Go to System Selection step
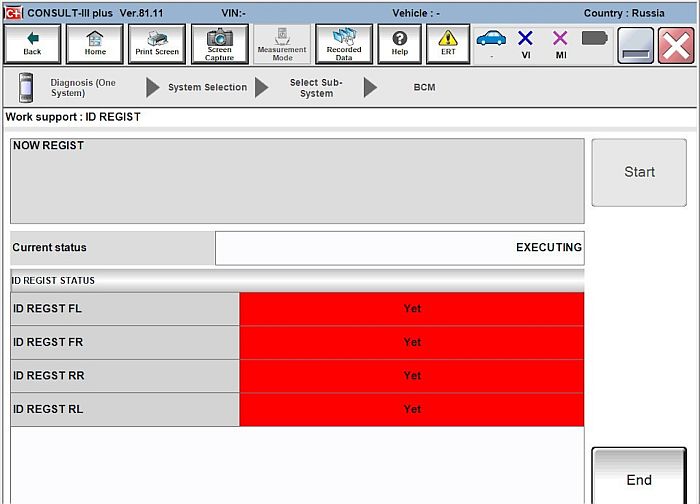 click(x=207, y=87)
